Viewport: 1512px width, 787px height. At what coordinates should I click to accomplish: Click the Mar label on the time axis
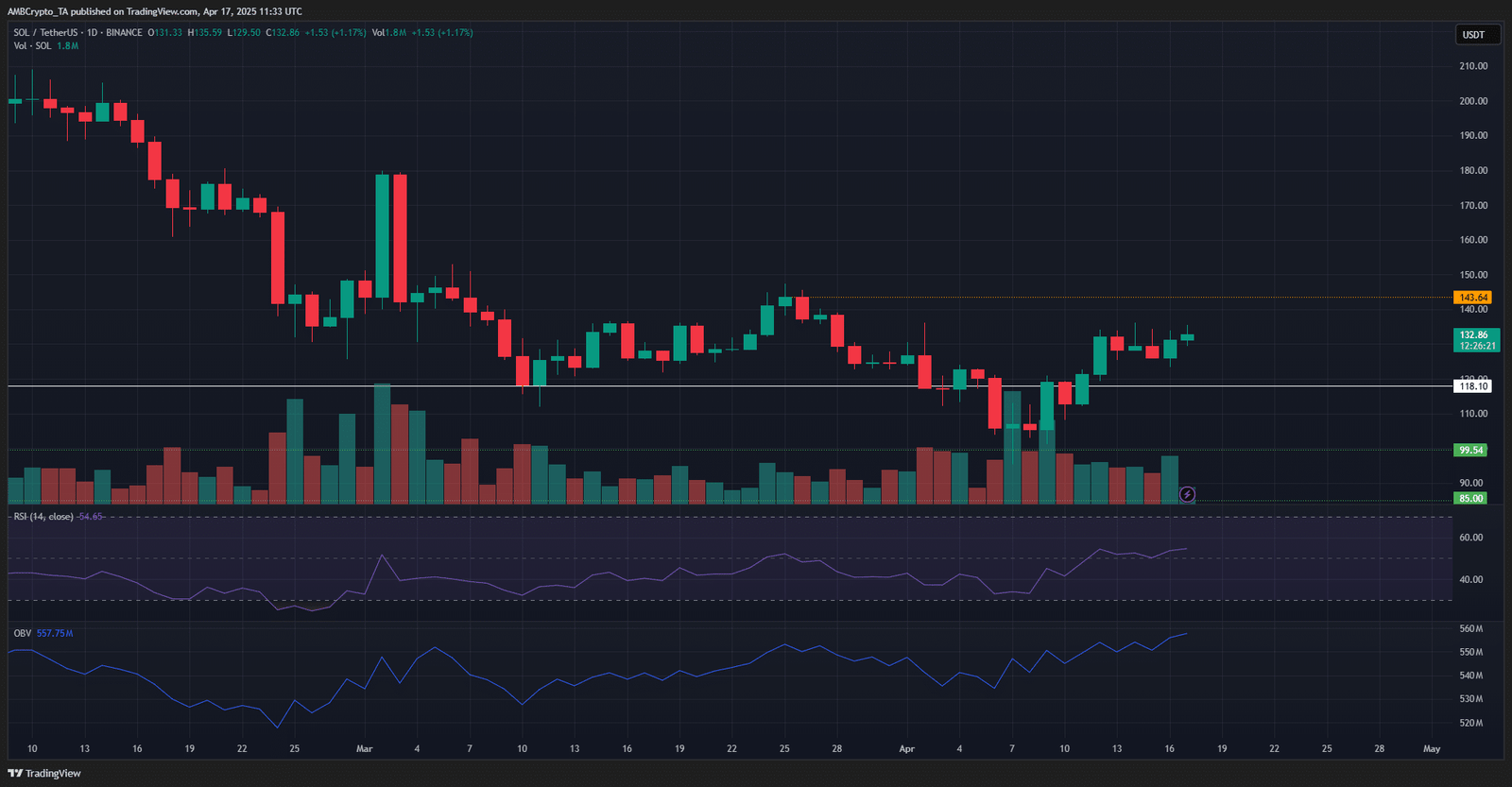[x=365, y=748]
